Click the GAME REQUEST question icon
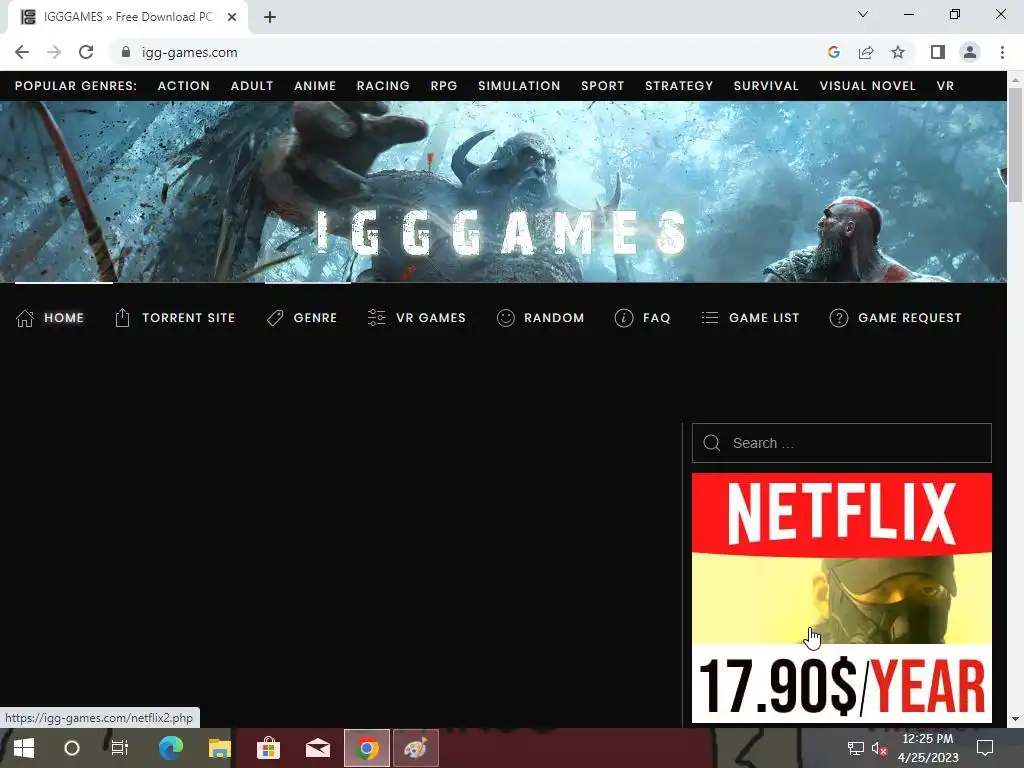 (x=839, y=318)
